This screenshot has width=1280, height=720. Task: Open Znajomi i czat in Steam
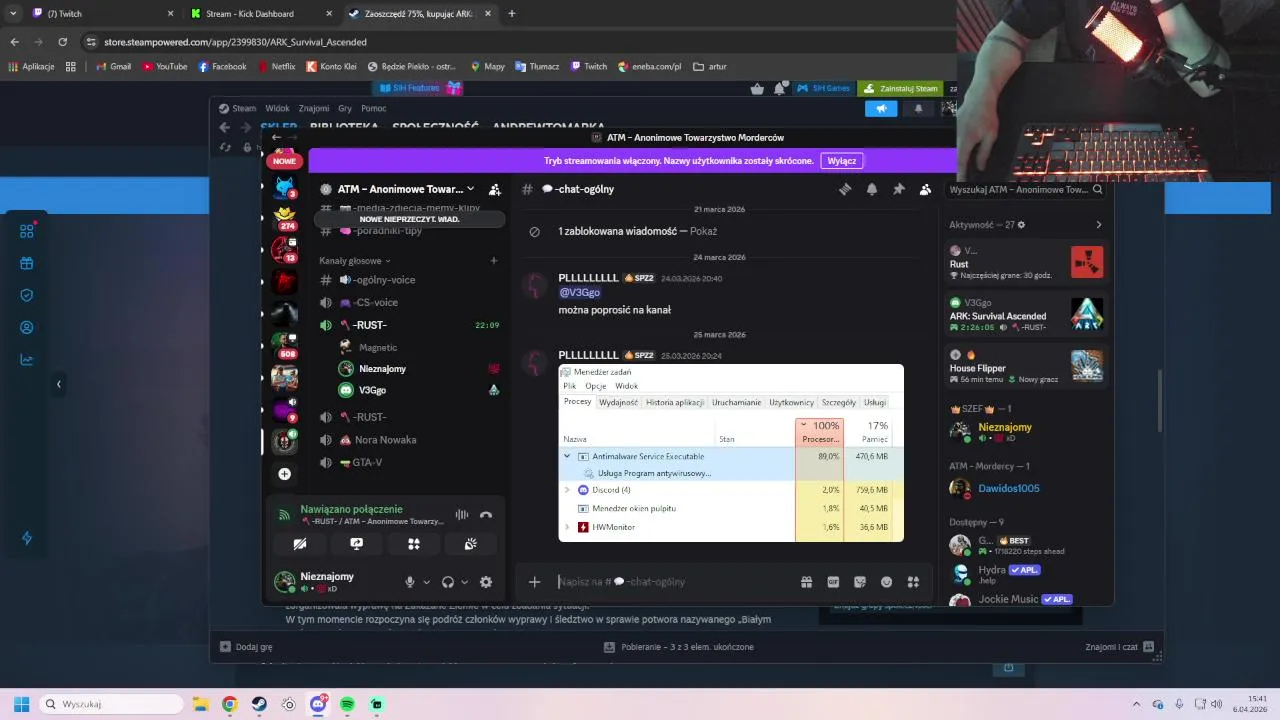(x=1119, y=647)
